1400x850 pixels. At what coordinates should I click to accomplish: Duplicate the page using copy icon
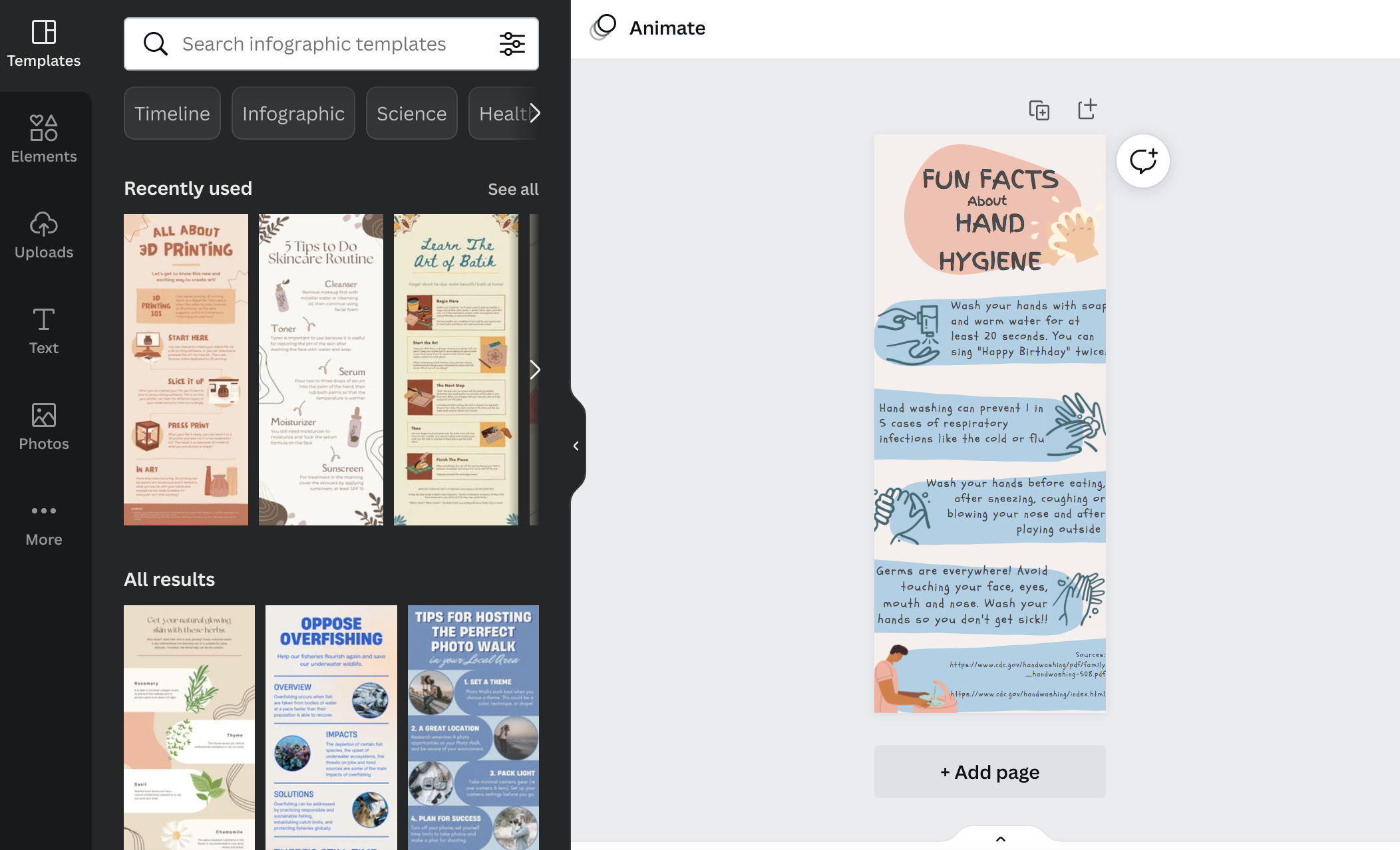coord(1039,110)
